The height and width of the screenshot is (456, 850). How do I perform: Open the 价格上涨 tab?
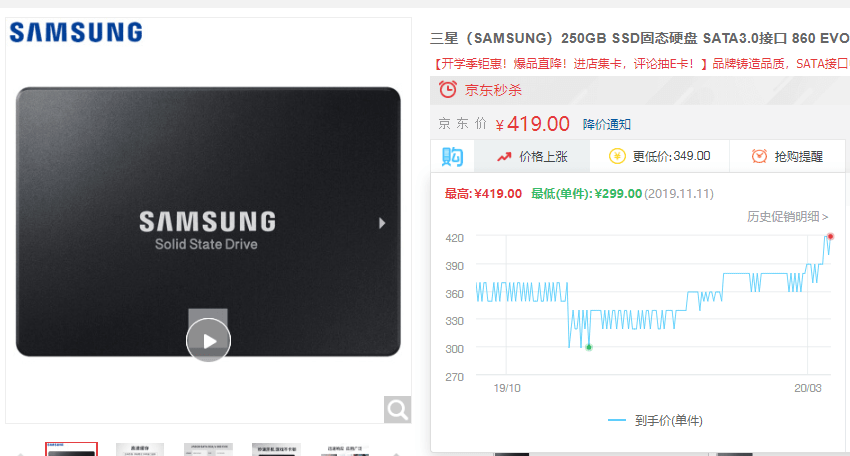(532, 157)
